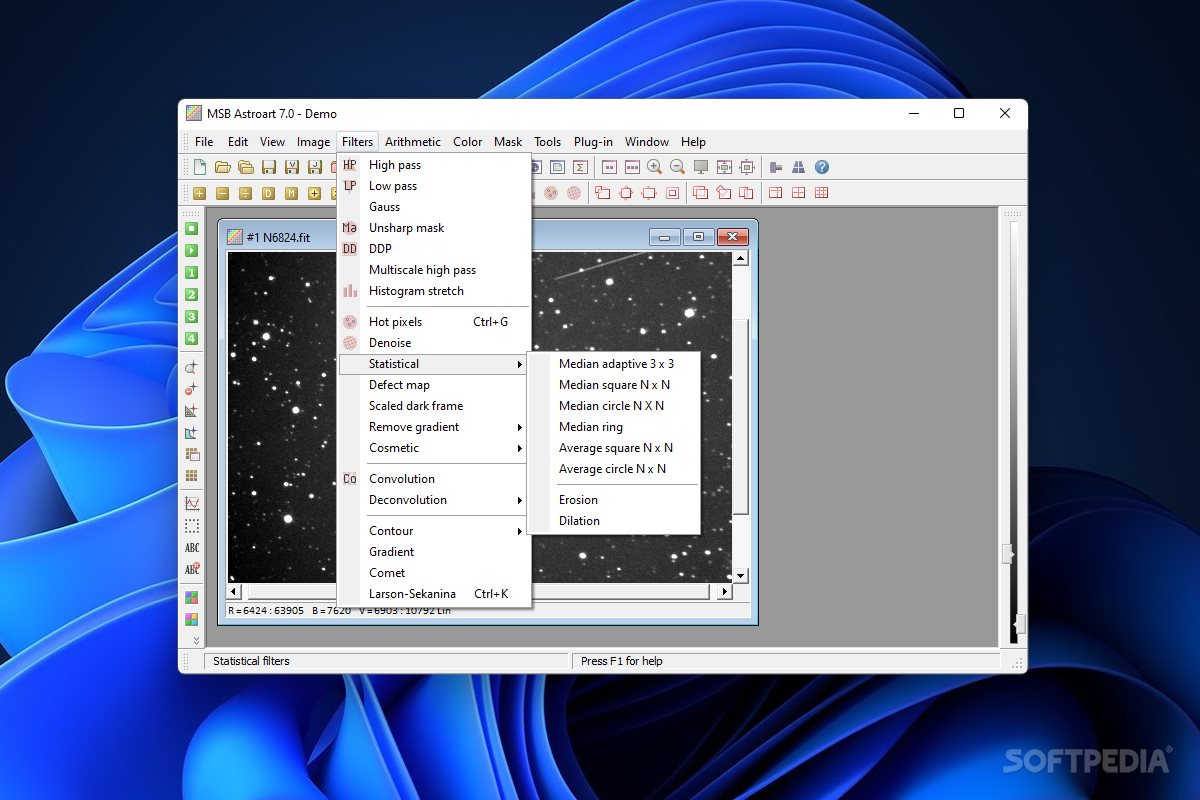Click the HP icon beside High pass

(x=350, y=165)
